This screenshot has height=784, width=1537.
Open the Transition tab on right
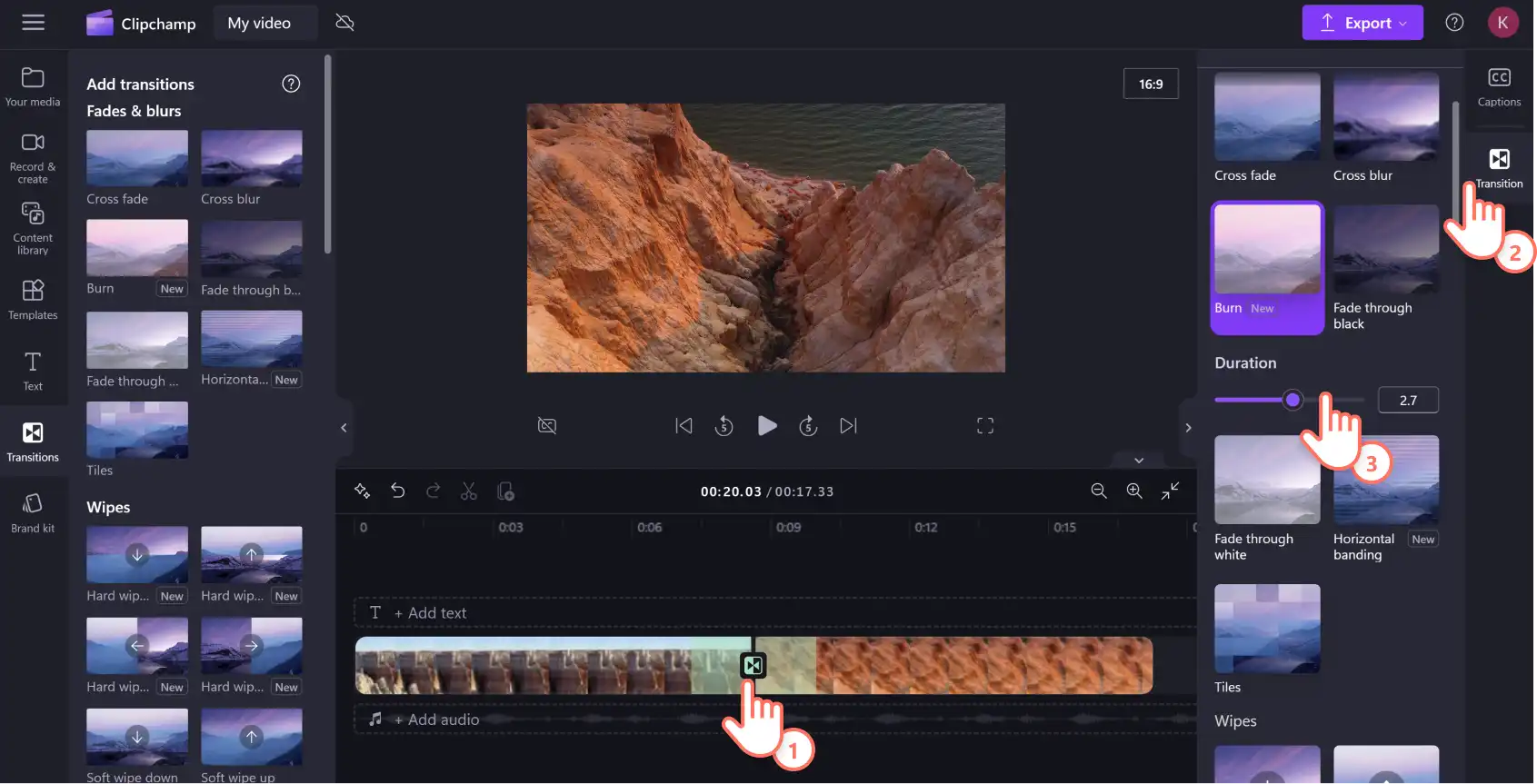click(x=1499, y=168)
